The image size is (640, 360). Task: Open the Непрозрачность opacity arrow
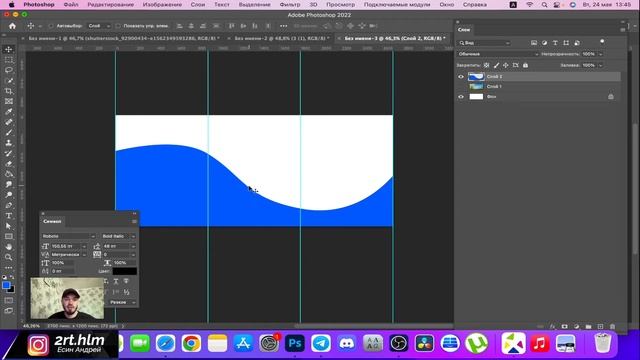point(600,54)
